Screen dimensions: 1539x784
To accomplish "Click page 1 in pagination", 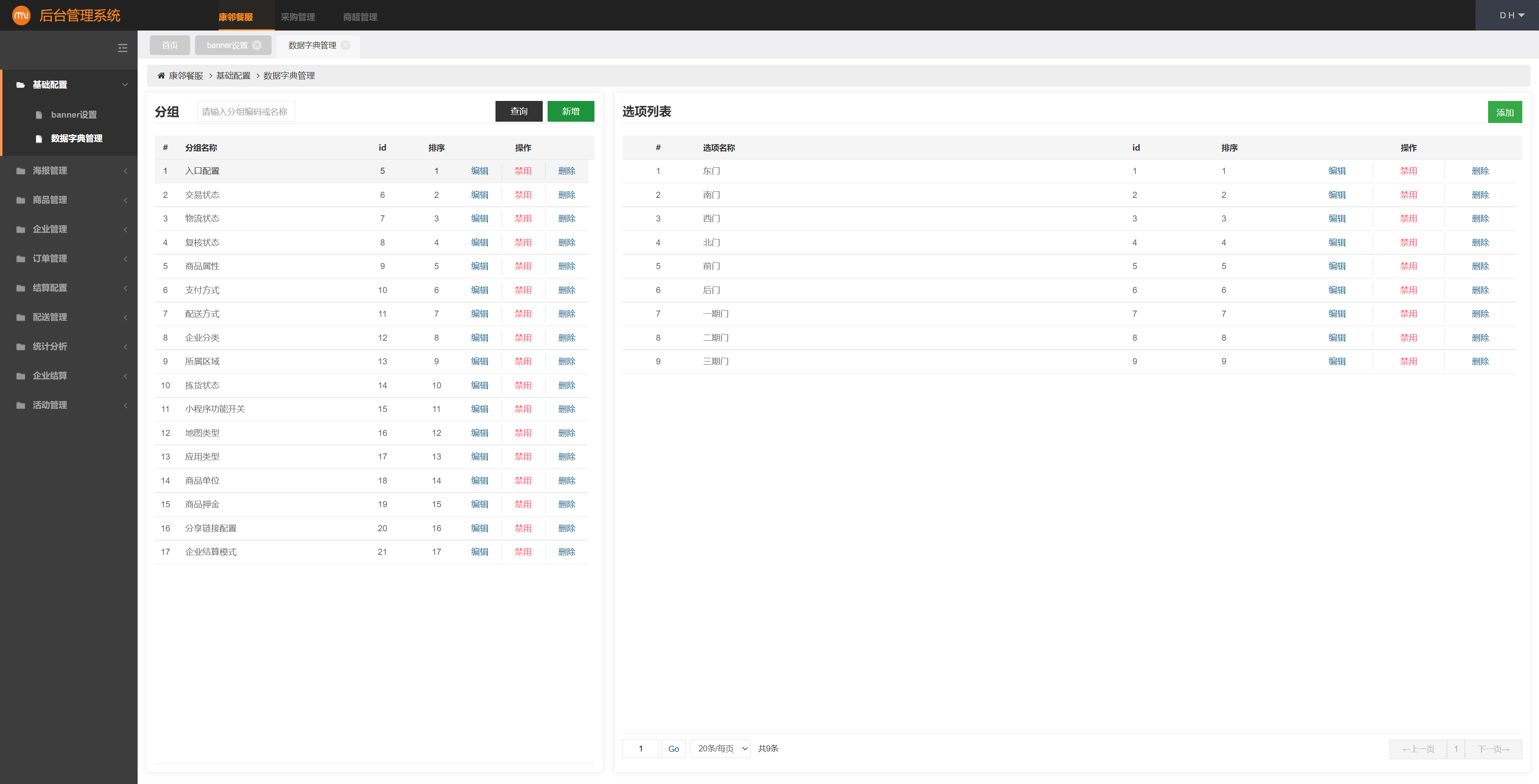I will coord(1456,749).
